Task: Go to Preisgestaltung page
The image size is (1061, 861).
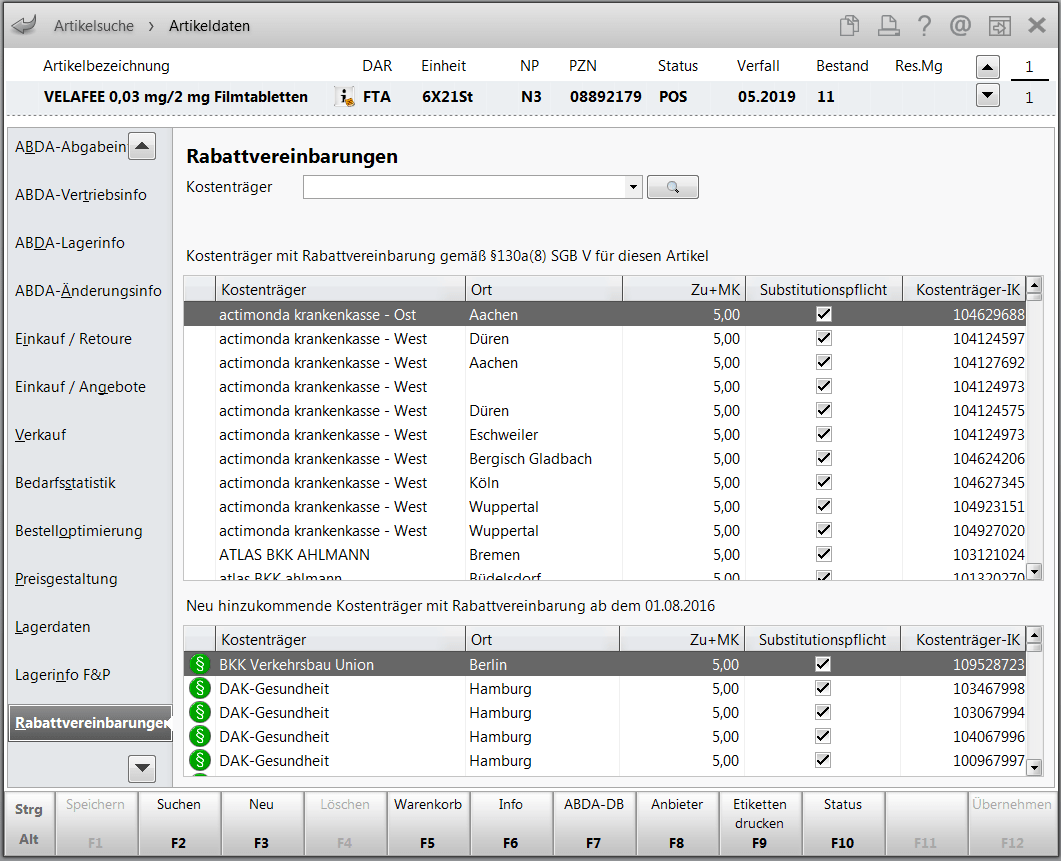Action: pos(66,579)
